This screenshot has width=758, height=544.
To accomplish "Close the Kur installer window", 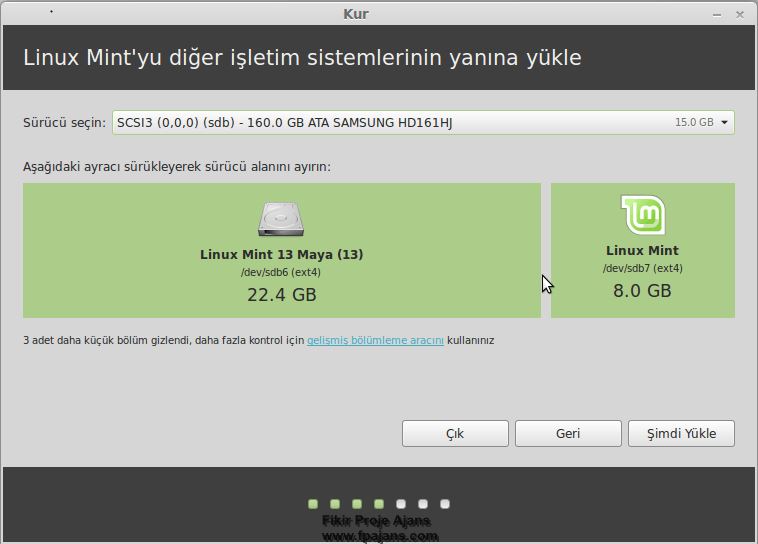I will 740,15.
